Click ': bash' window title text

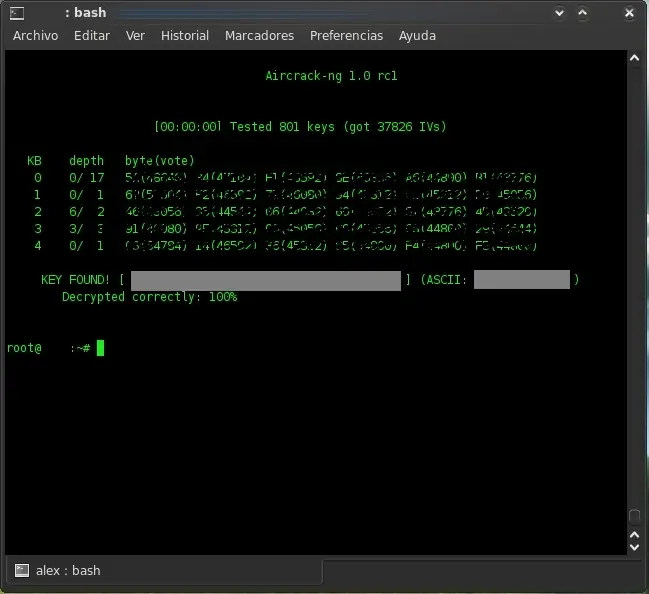(x=86, y=13)
